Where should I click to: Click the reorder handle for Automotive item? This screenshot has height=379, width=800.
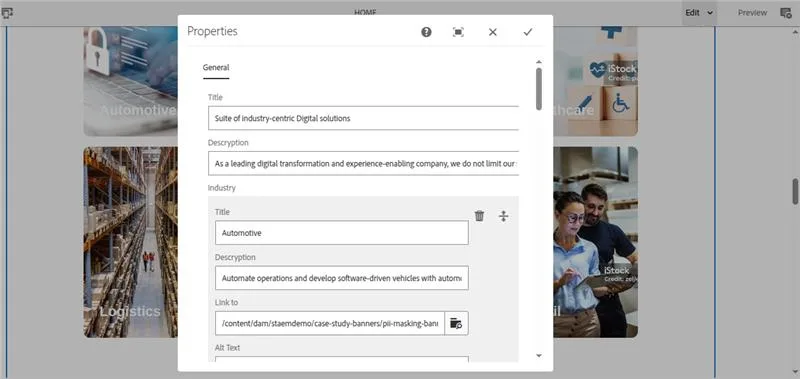(504, 216)
